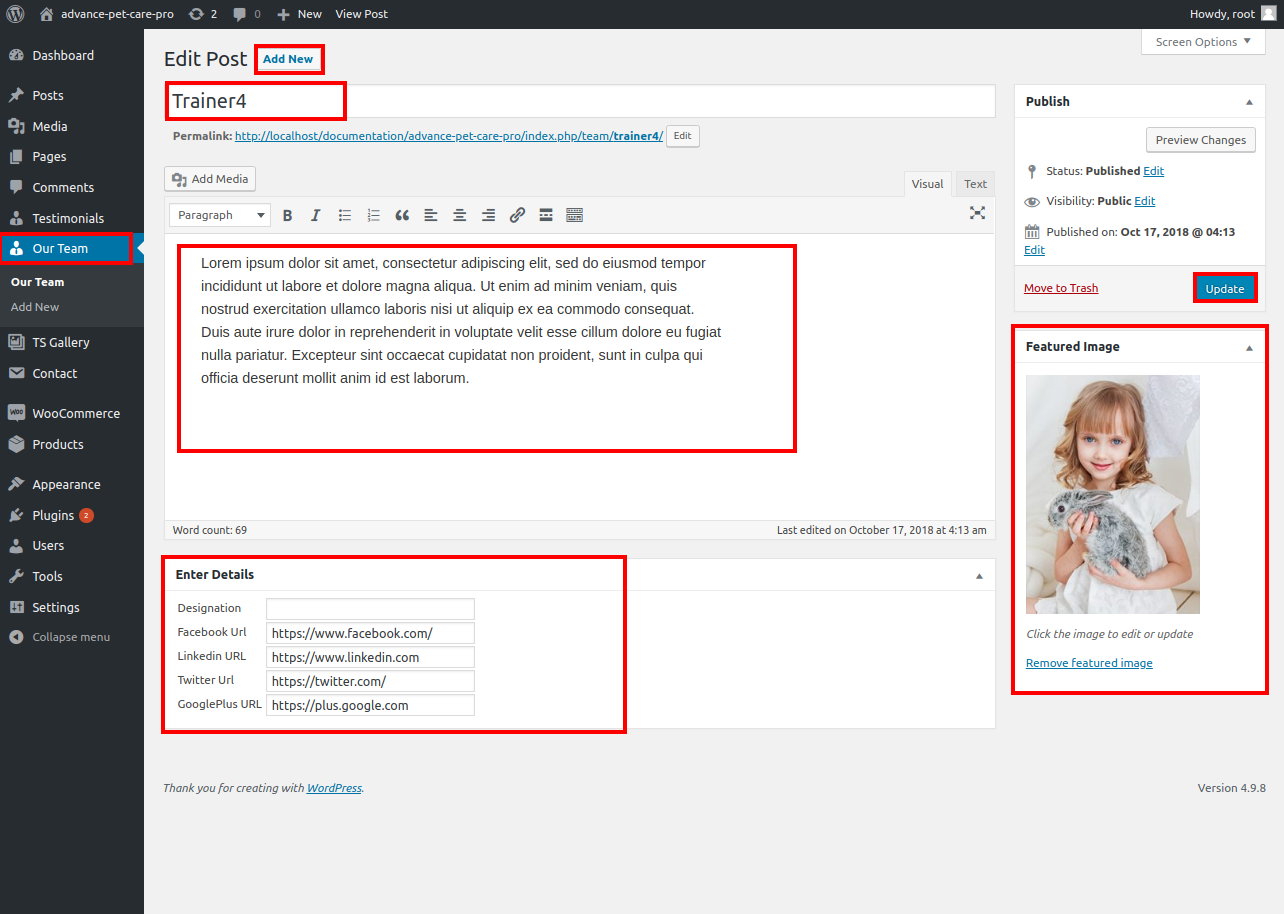The image size is (1284, 914).
Task: Click the Insert/edit link icon
Action: point(517,215)
